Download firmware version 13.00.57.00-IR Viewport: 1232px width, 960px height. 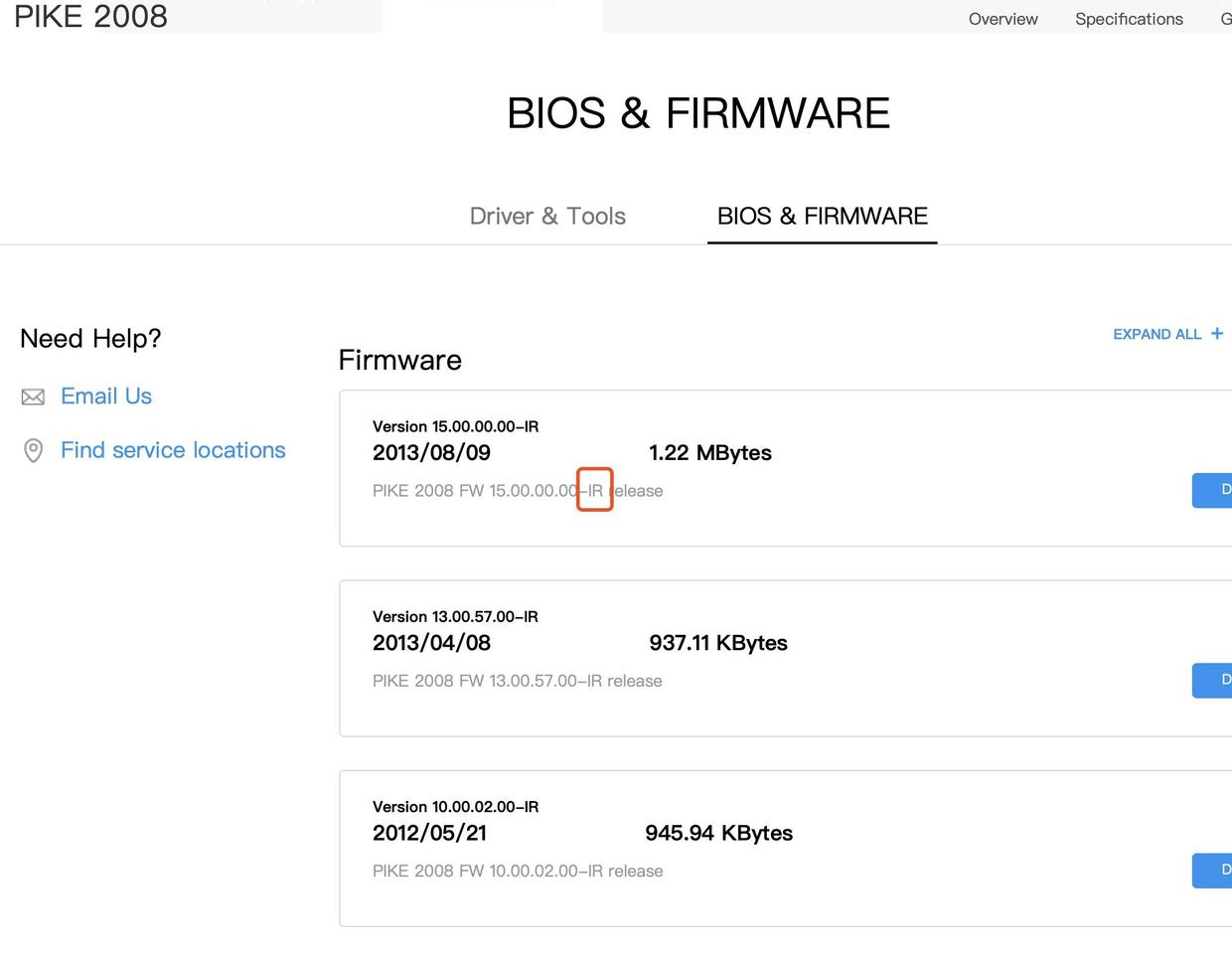(1215, 680)
